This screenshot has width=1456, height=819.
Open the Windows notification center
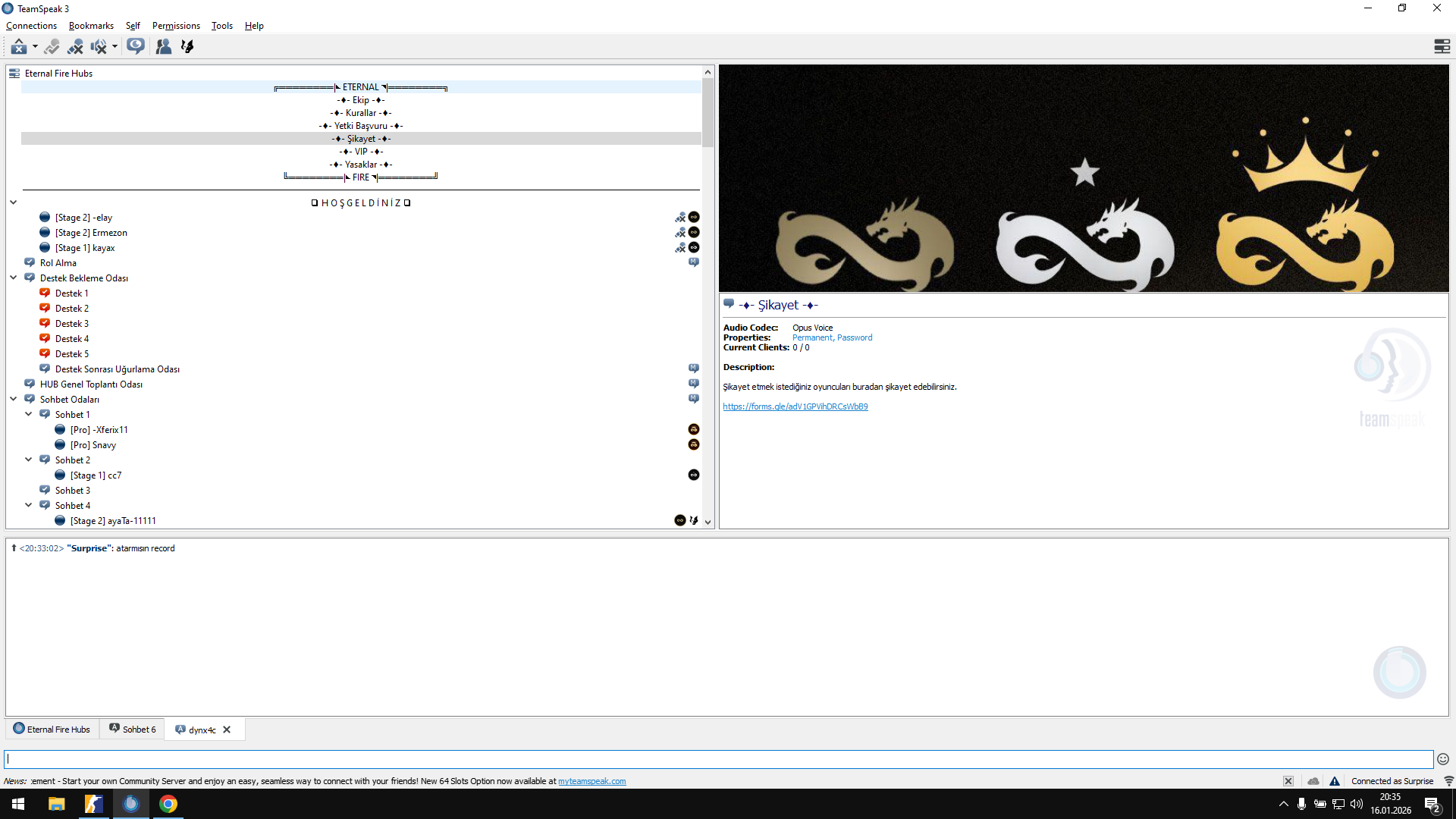1432,805
